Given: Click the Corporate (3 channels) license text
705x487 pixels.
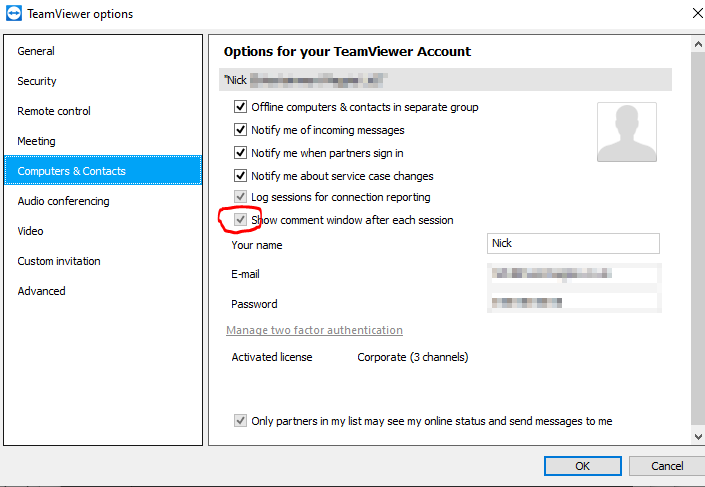Looking at the screenshot, I should [x=413, y=357].
